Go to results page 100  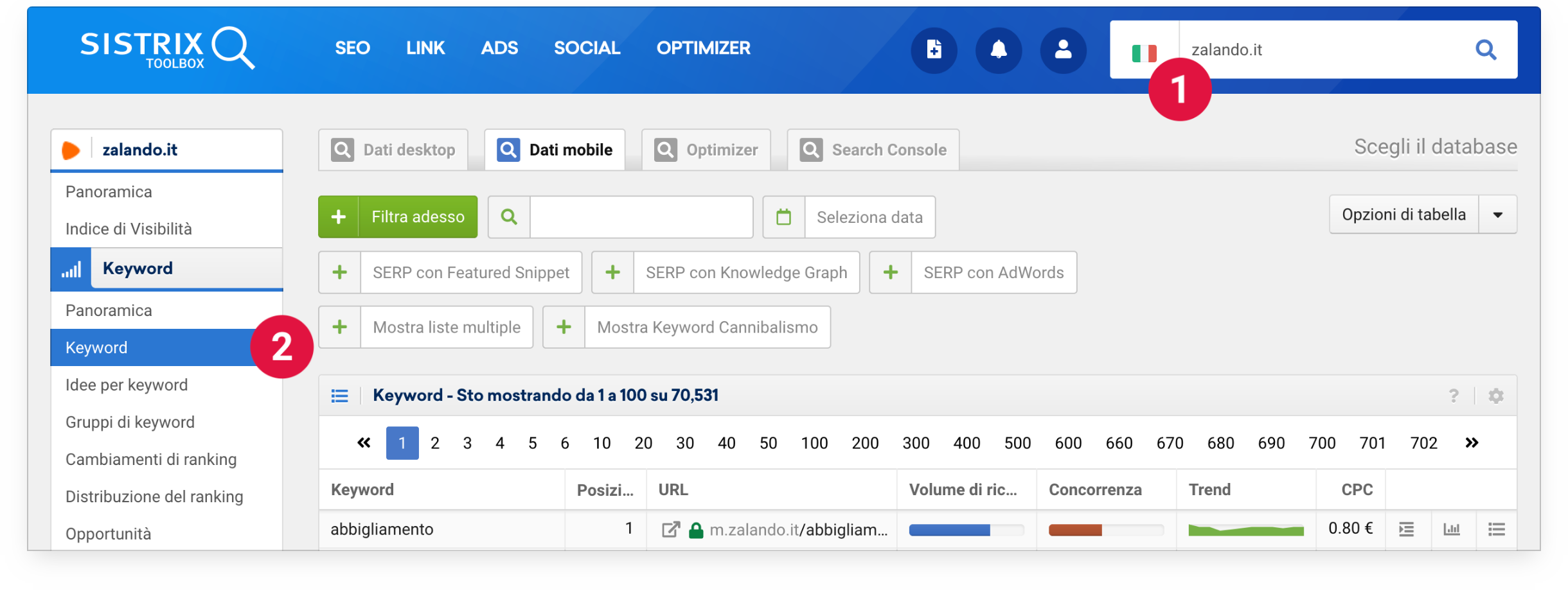click(x=814, y=443)
